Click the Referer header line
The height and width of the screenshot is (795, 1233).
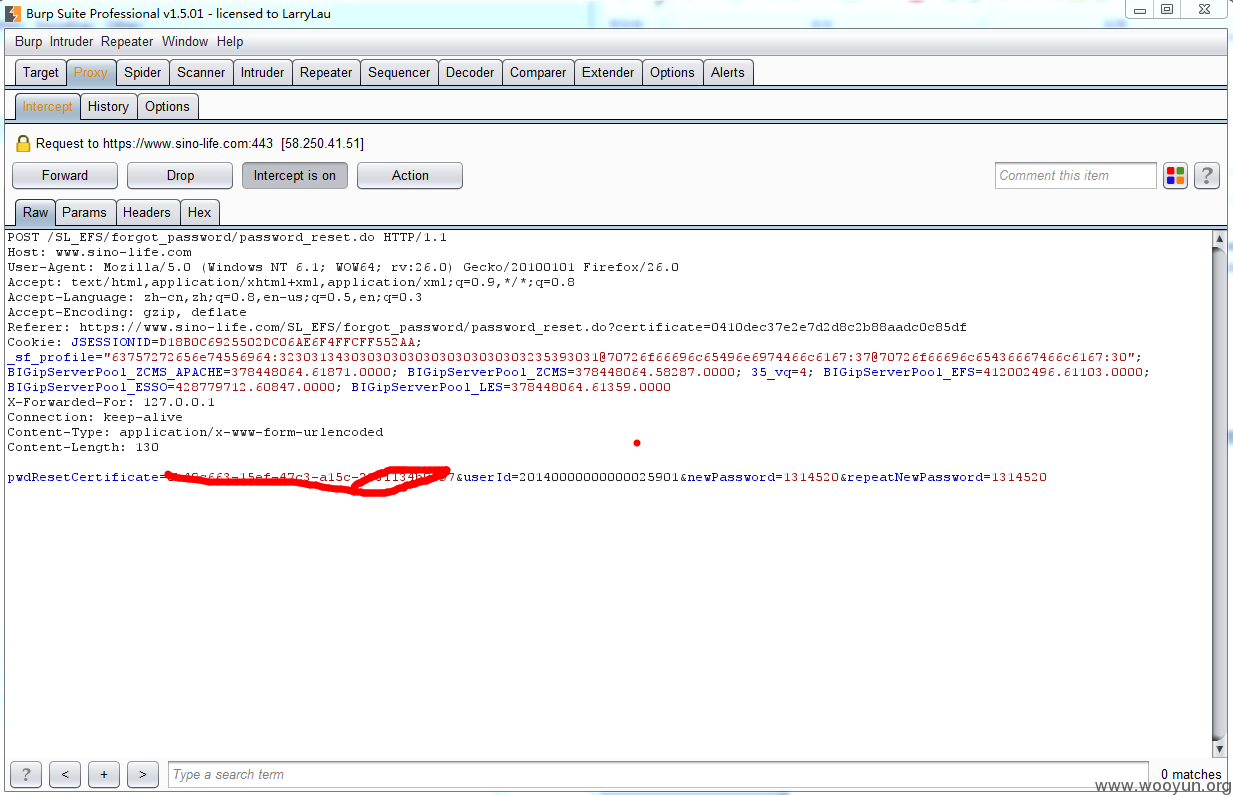pyautogui.click(x=487, y=327)
